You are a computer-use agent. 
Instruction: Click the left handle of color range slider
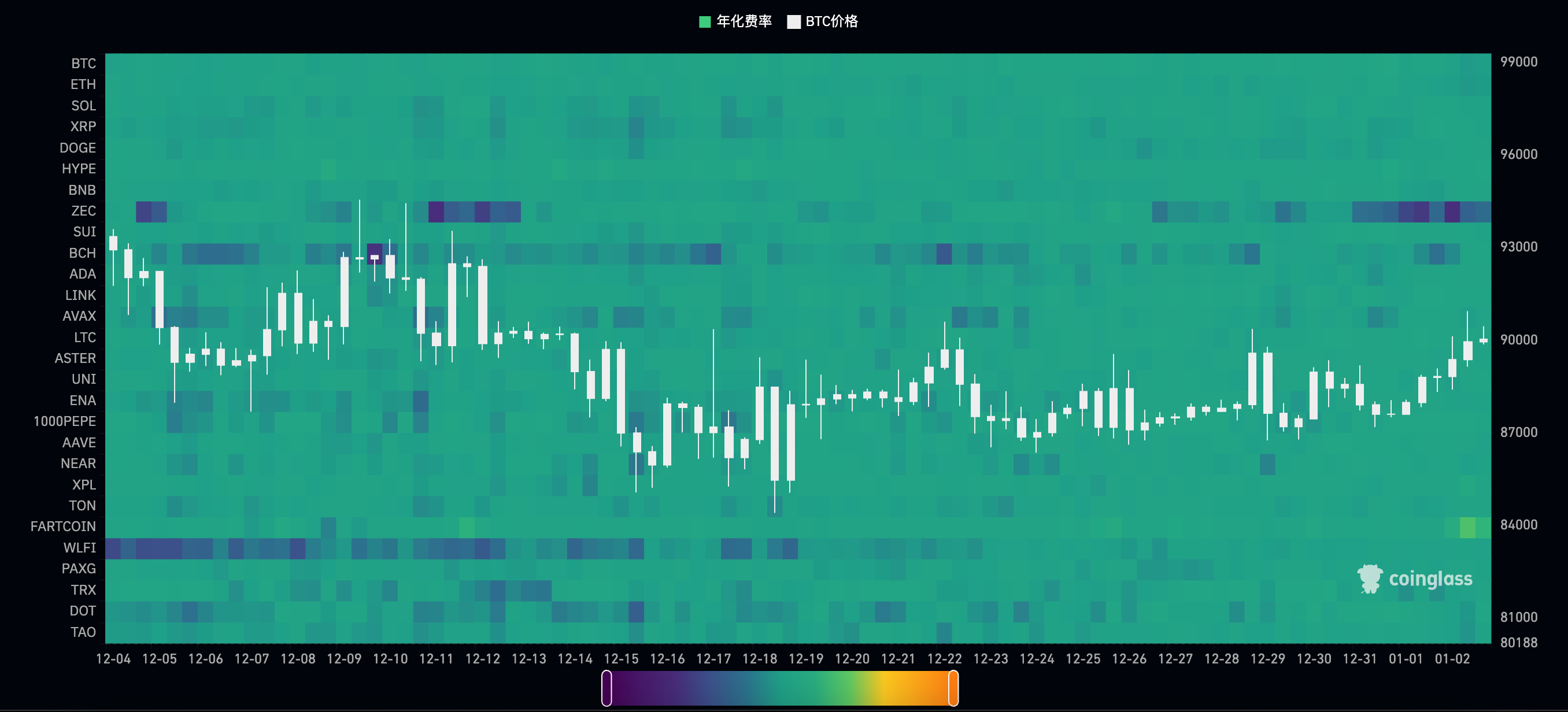(607, 688)
